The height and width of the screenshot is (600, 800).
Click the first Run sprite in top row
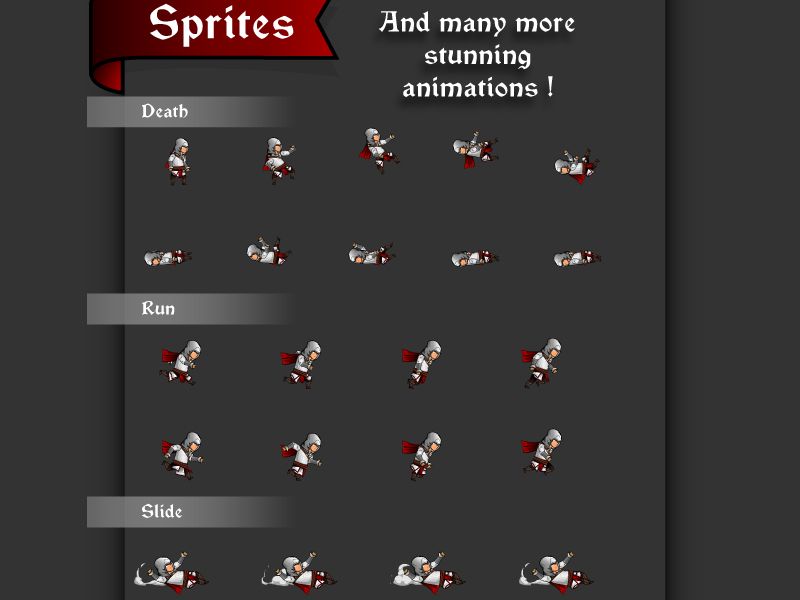coord(181,363)
